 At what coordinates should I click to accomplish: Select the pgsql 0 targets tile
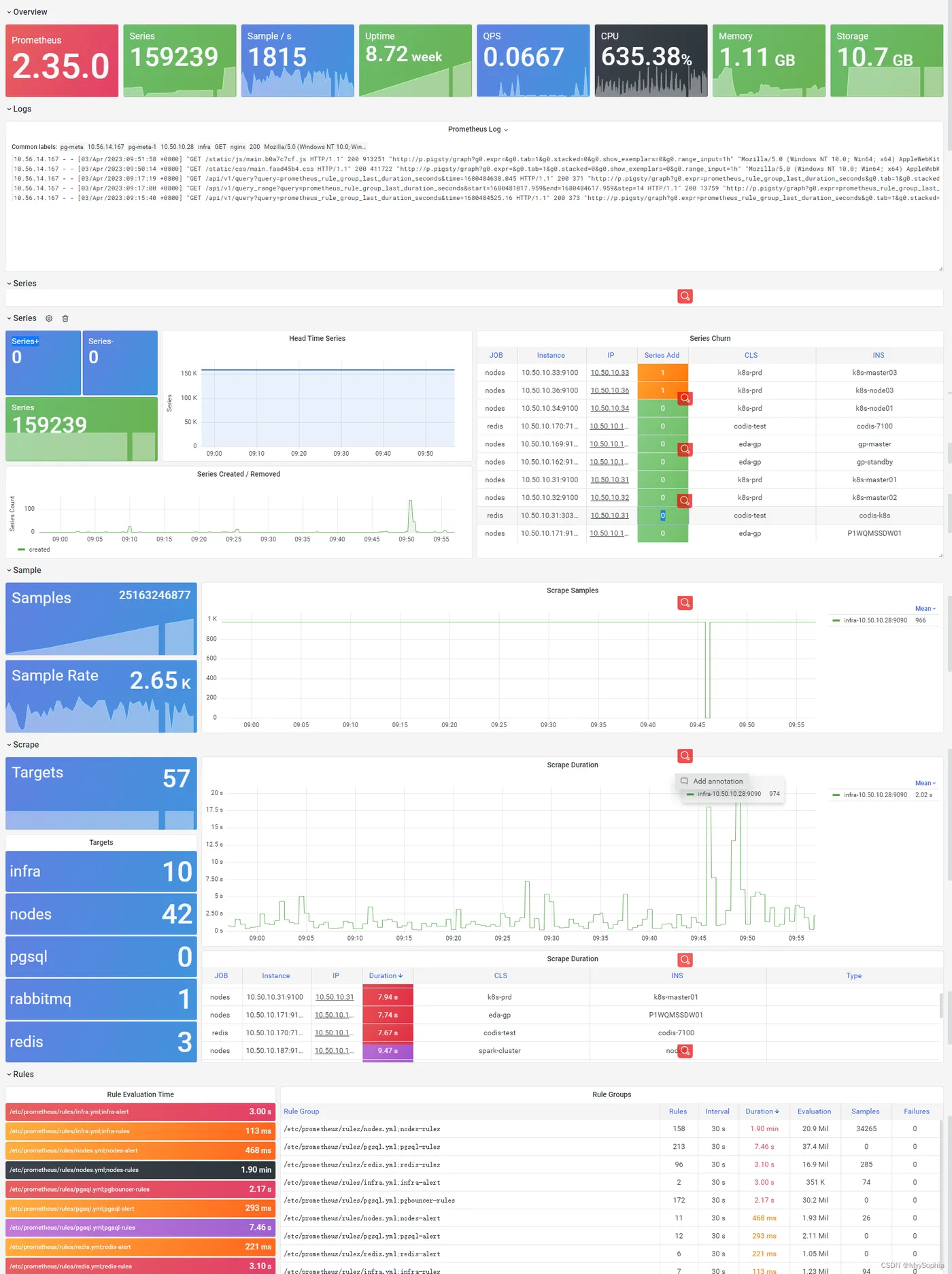[x=101, y=956]
